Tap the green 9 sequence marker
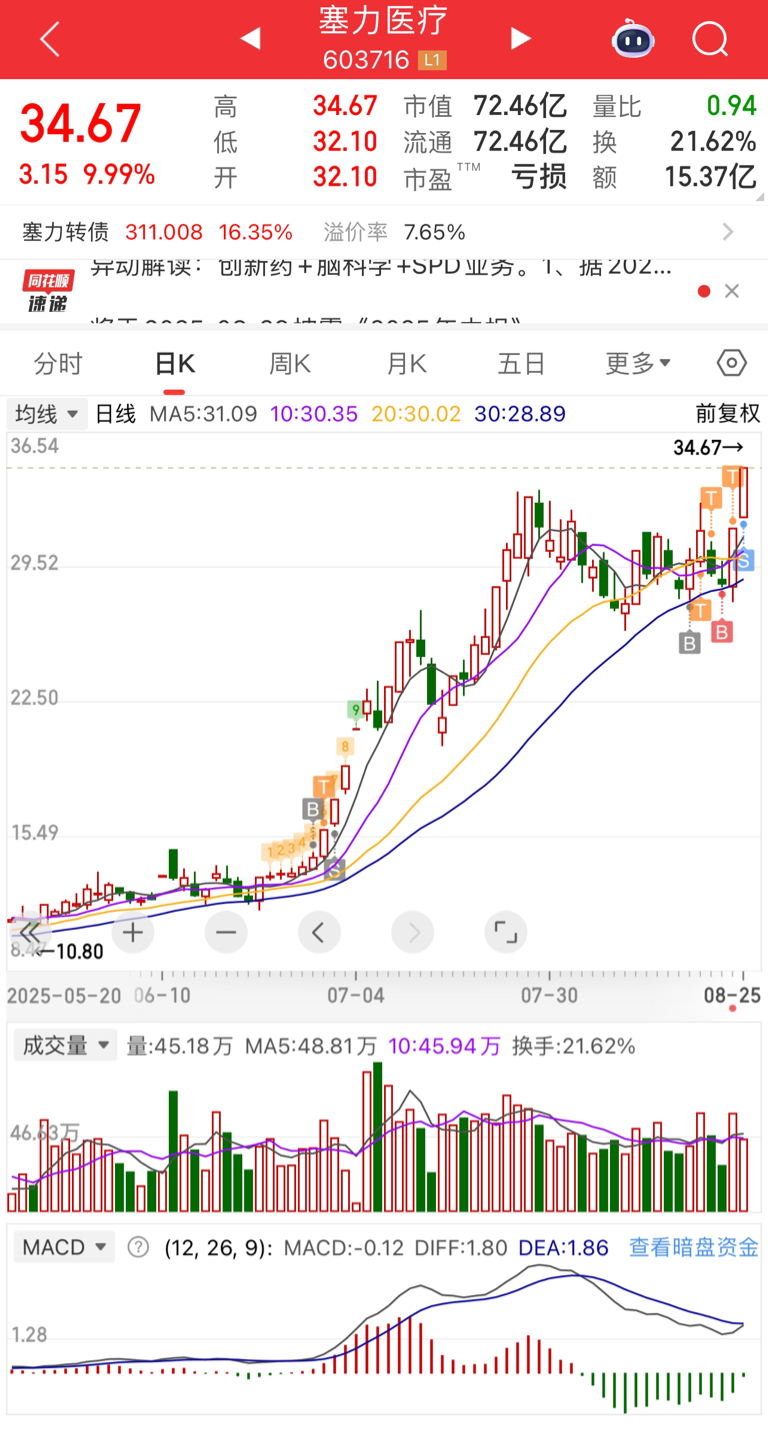This screenshot has height=1429, width=768. pos(355,710)
